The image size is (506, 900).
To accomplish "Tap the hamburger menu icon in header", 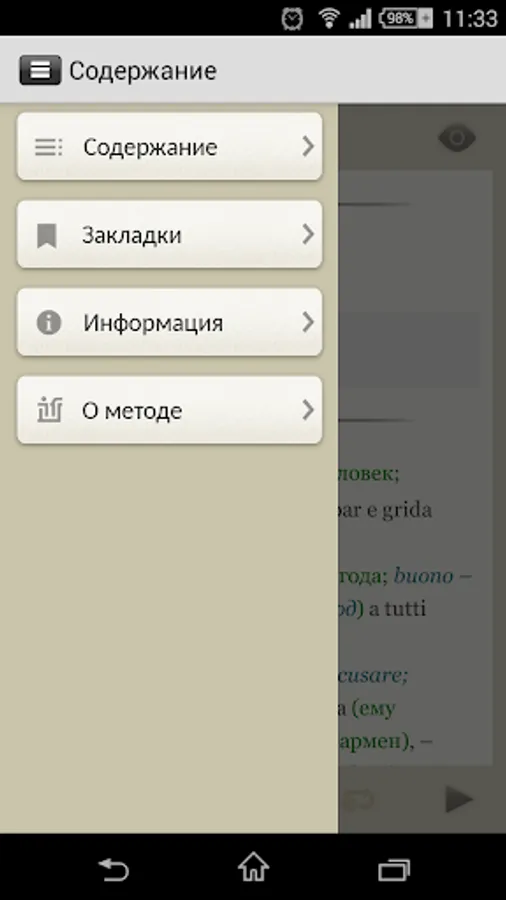I will click(40, 70).
